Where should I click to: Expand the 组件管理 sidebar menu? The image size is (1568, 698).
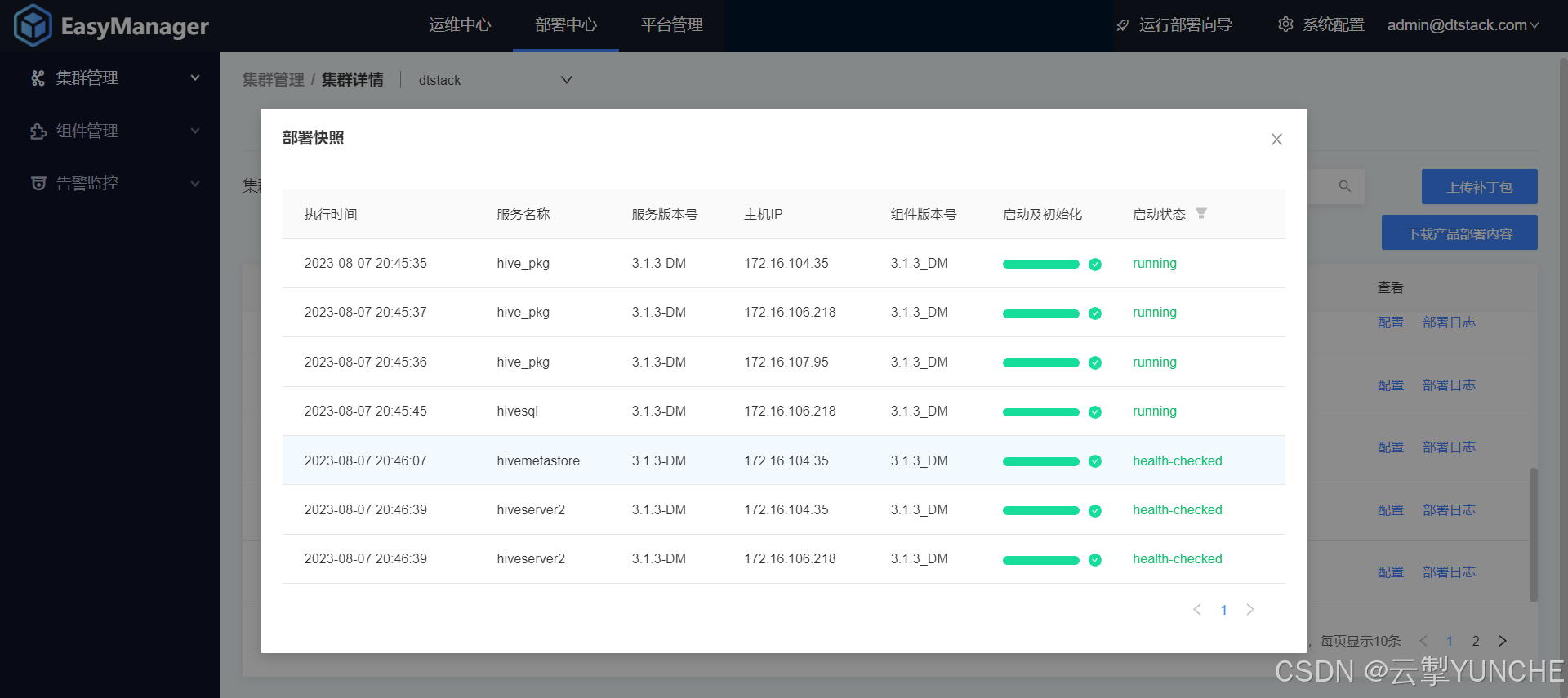[195, 131]
